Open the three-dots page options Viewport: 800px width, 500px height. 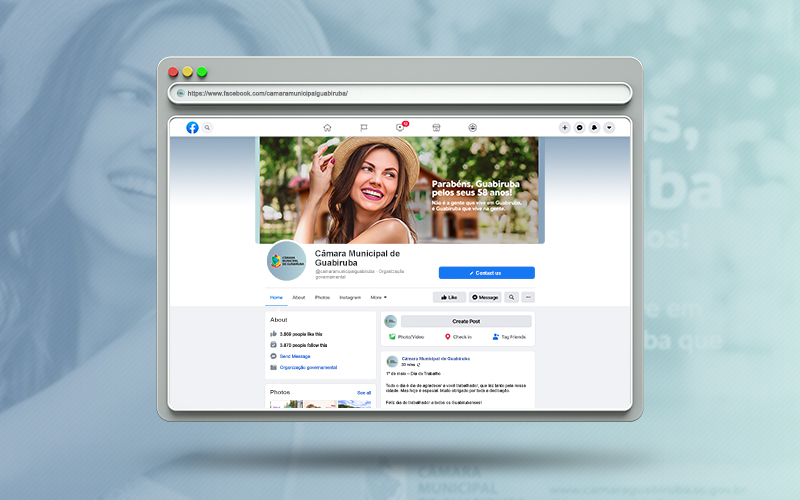pyautogui.click(x=528, y=297)
